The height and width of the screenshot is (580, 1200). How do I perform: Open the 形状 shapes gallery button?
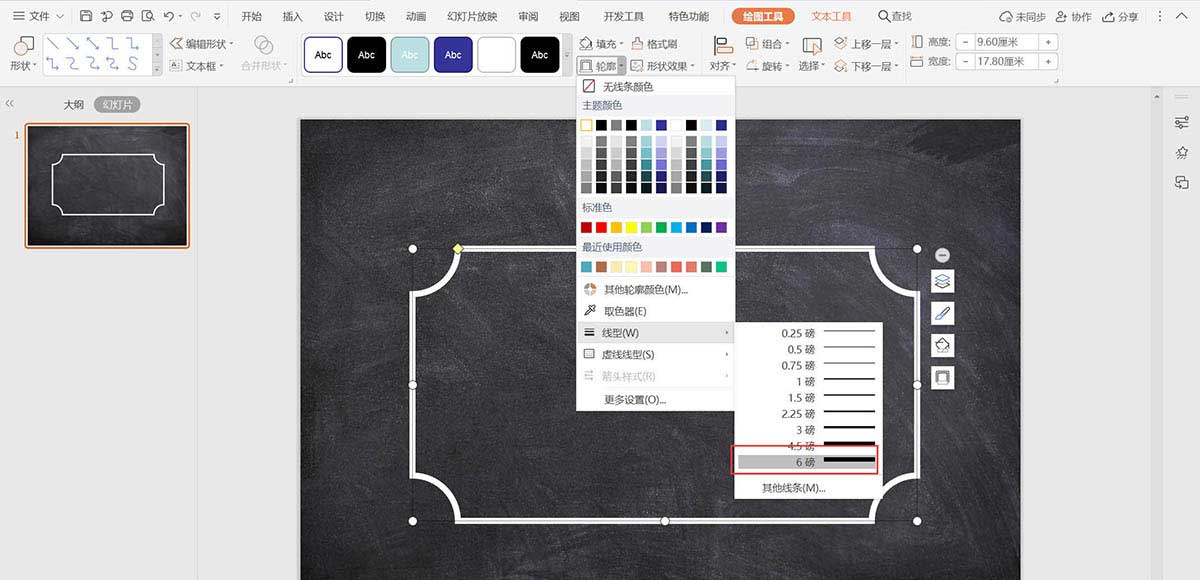coord(22,53)
